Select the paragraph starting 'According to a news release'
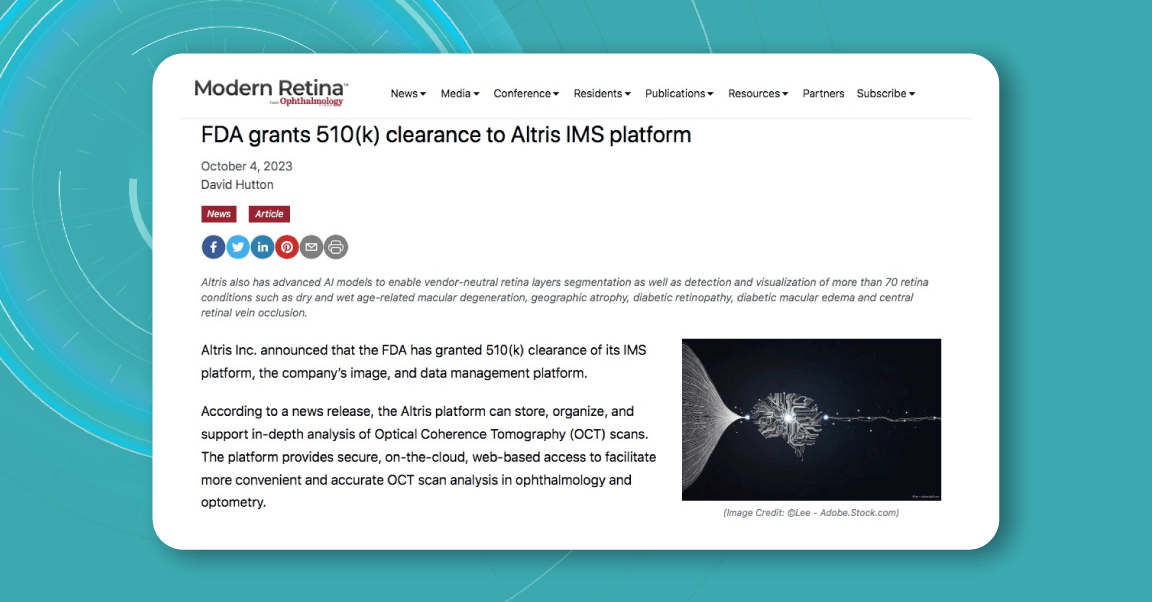 click(x=428, y=456)
